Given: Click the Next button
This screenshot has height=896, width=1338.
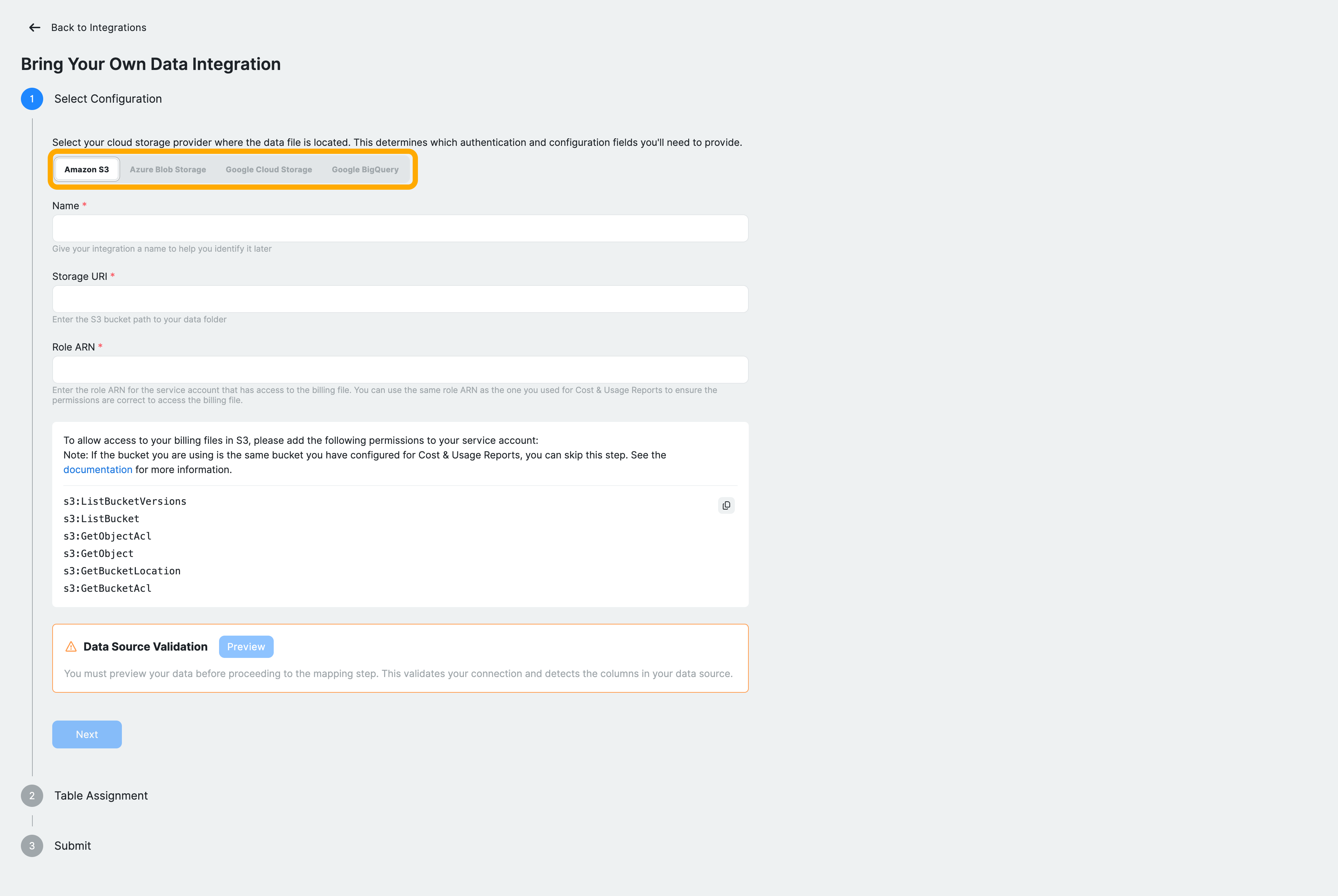Looking at the screenshot, I should 87,734.
